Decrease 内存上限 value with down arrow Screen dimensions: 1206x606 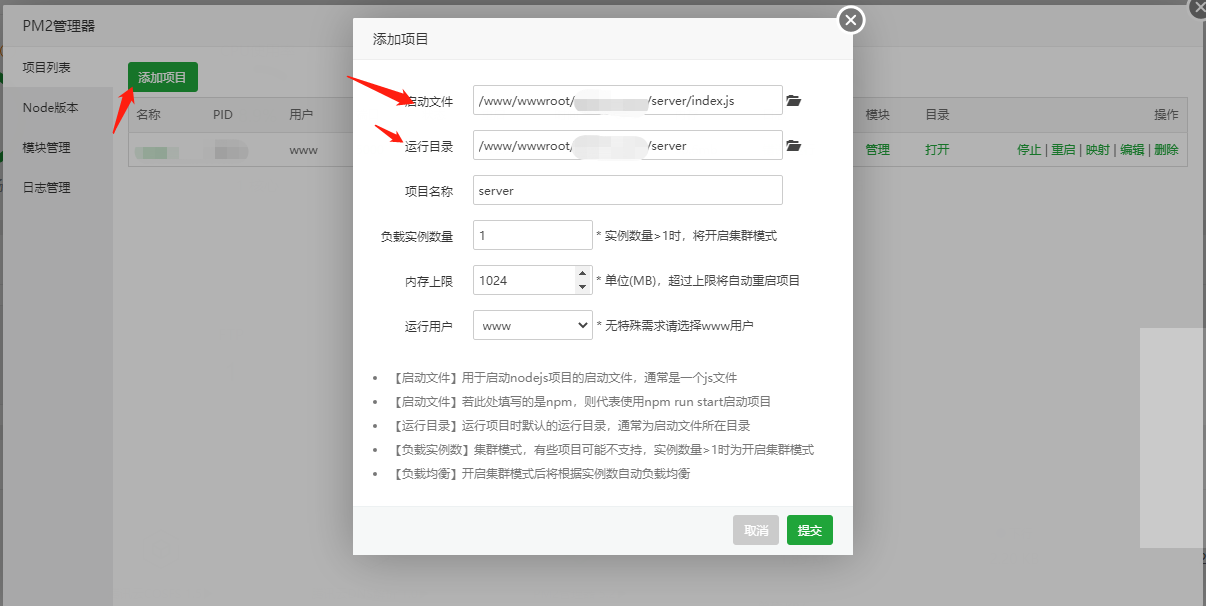click(x=583, y=287)
